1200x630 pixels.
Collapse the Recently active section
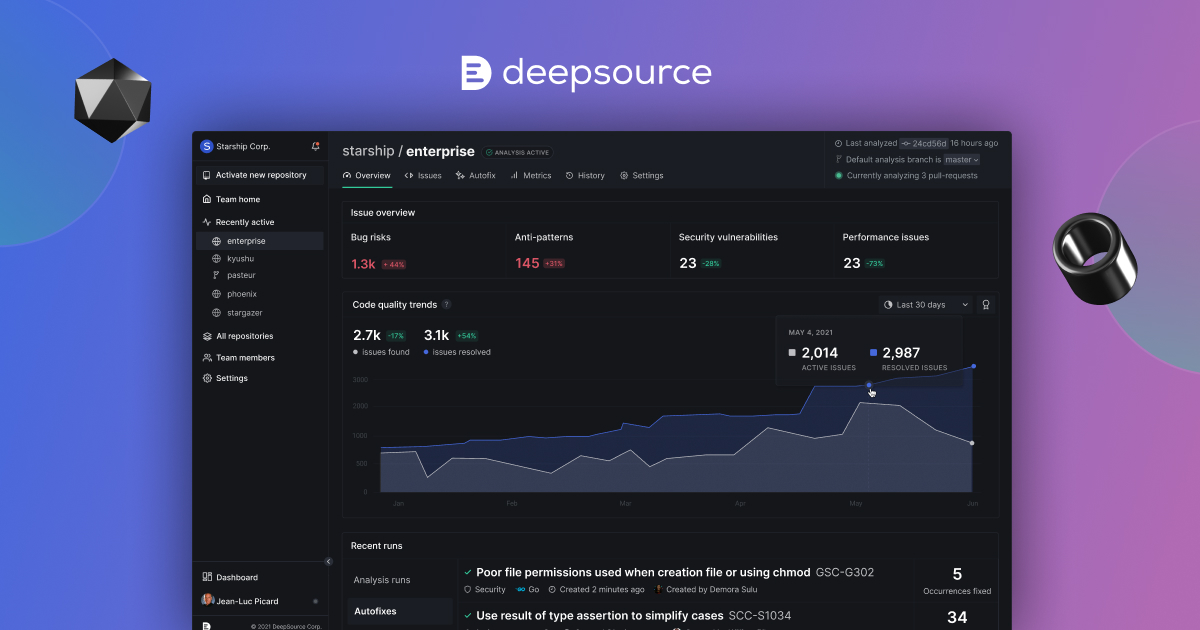click(205, 221)
